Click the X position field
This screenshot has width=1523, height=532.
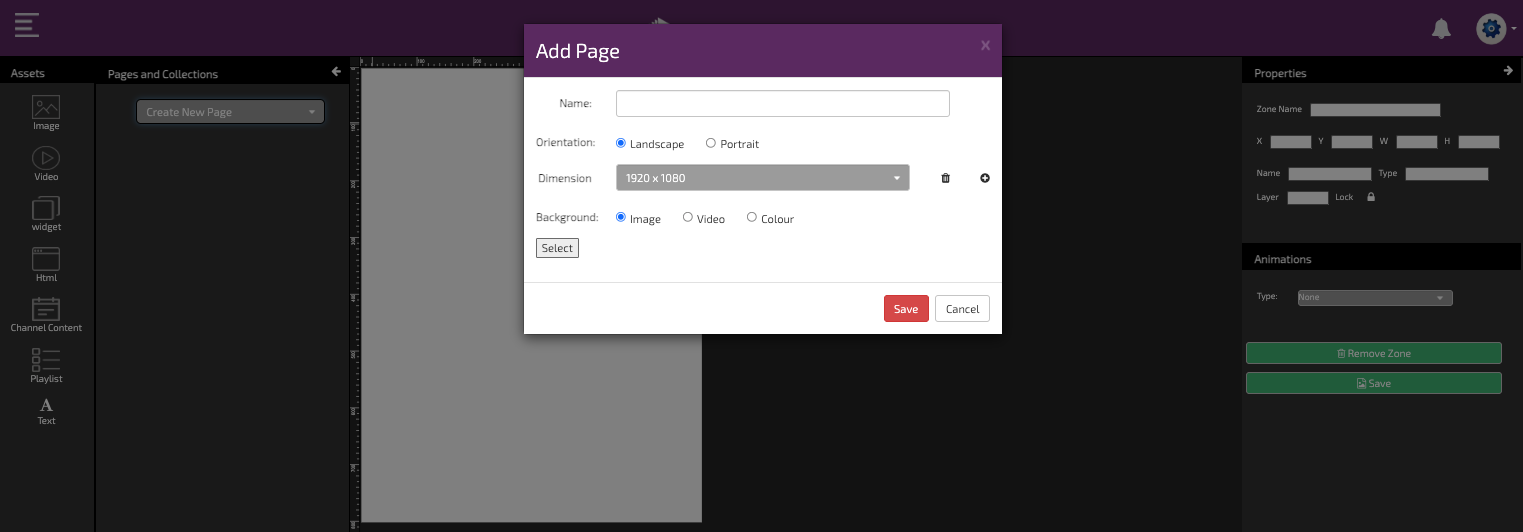pyautogui.click(x=1291, y=142)
